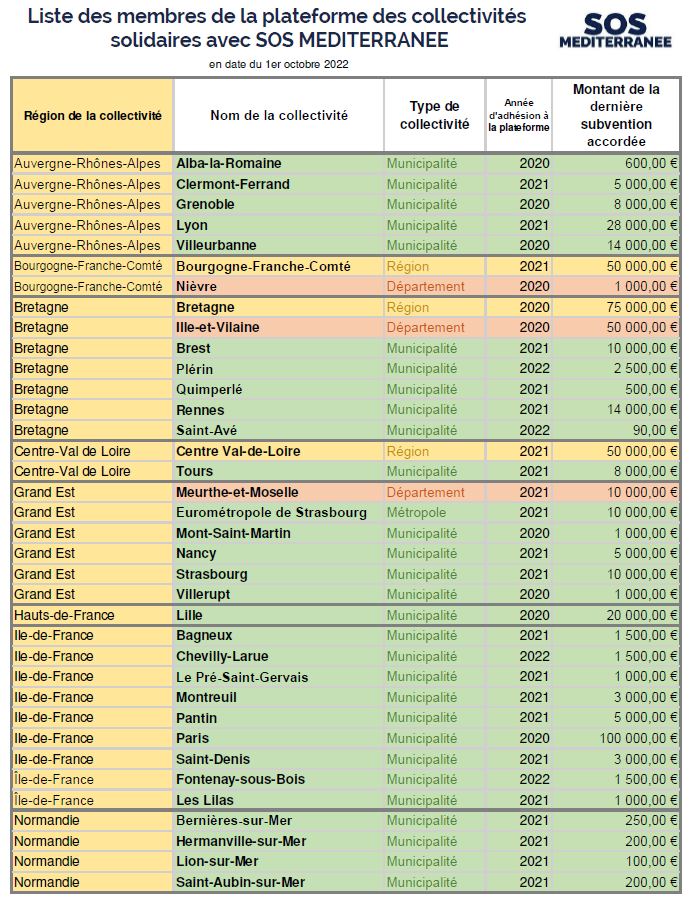Select the Saint-Avé amount 90,00 €
This screenshot has width=697, height=897.
pyautogui.click(x=654, y=430)
